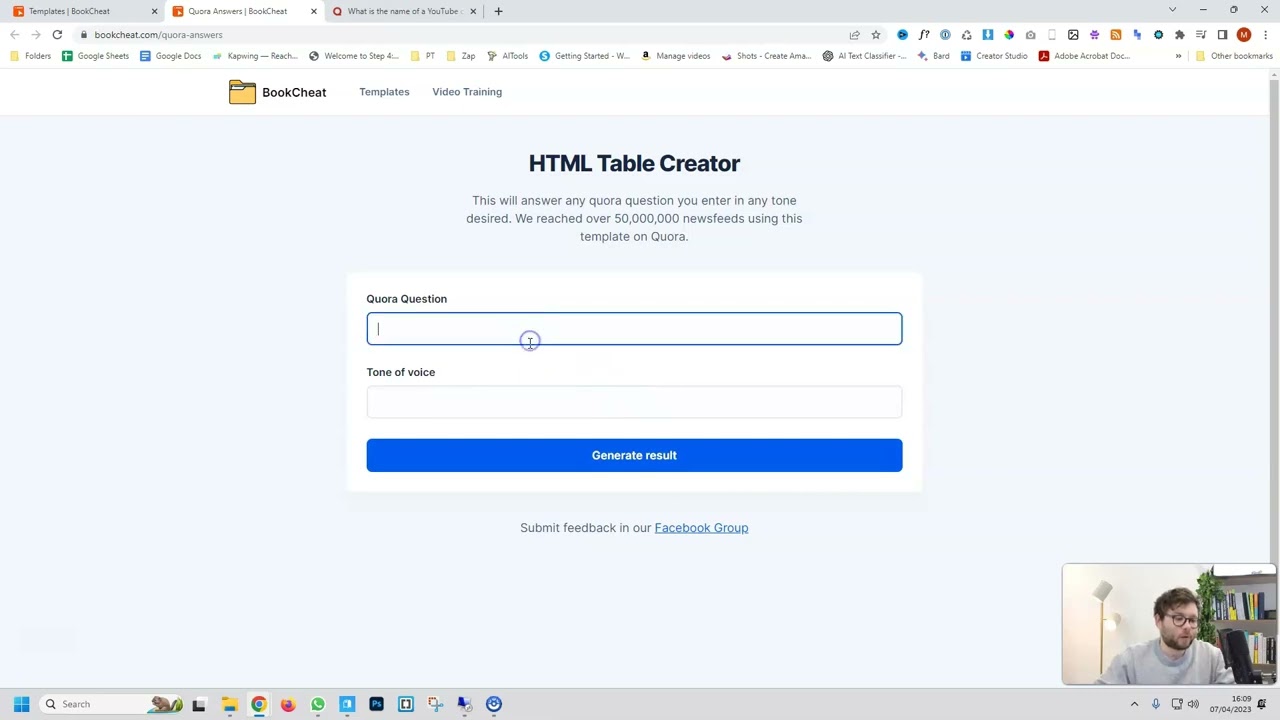Open the Creator Studio bookmark

coord(994,56)
